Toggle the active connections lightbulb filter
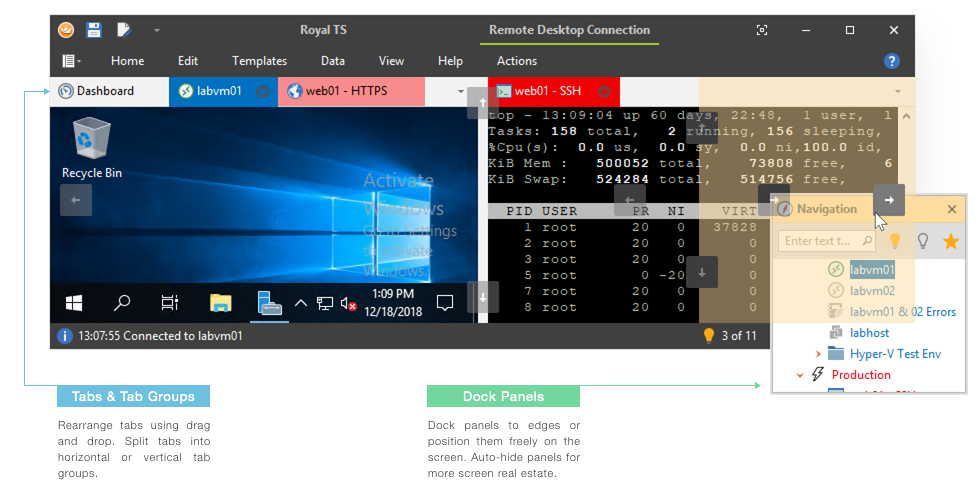Screen dimensions: 980x480 (x=895, y=241)
